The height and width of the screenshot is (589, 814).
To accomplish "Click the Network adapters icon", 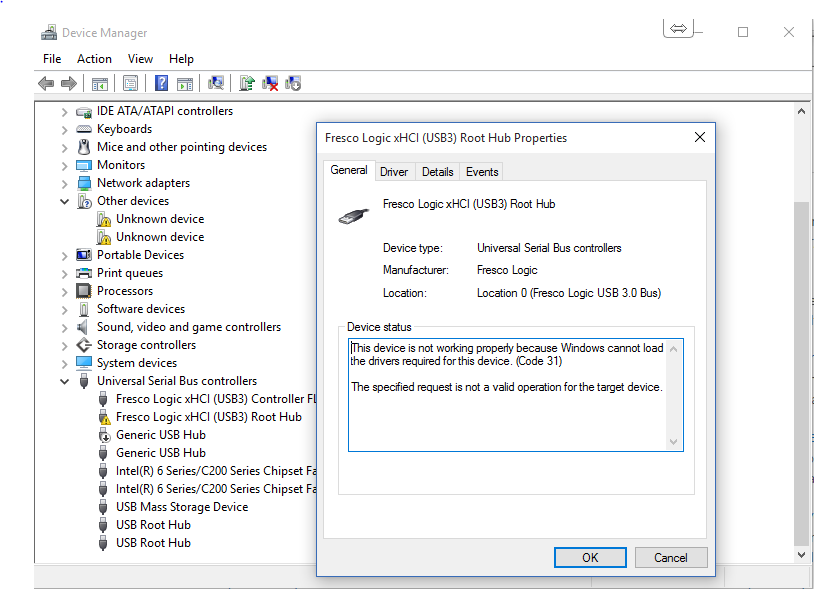I will [84, 183].
